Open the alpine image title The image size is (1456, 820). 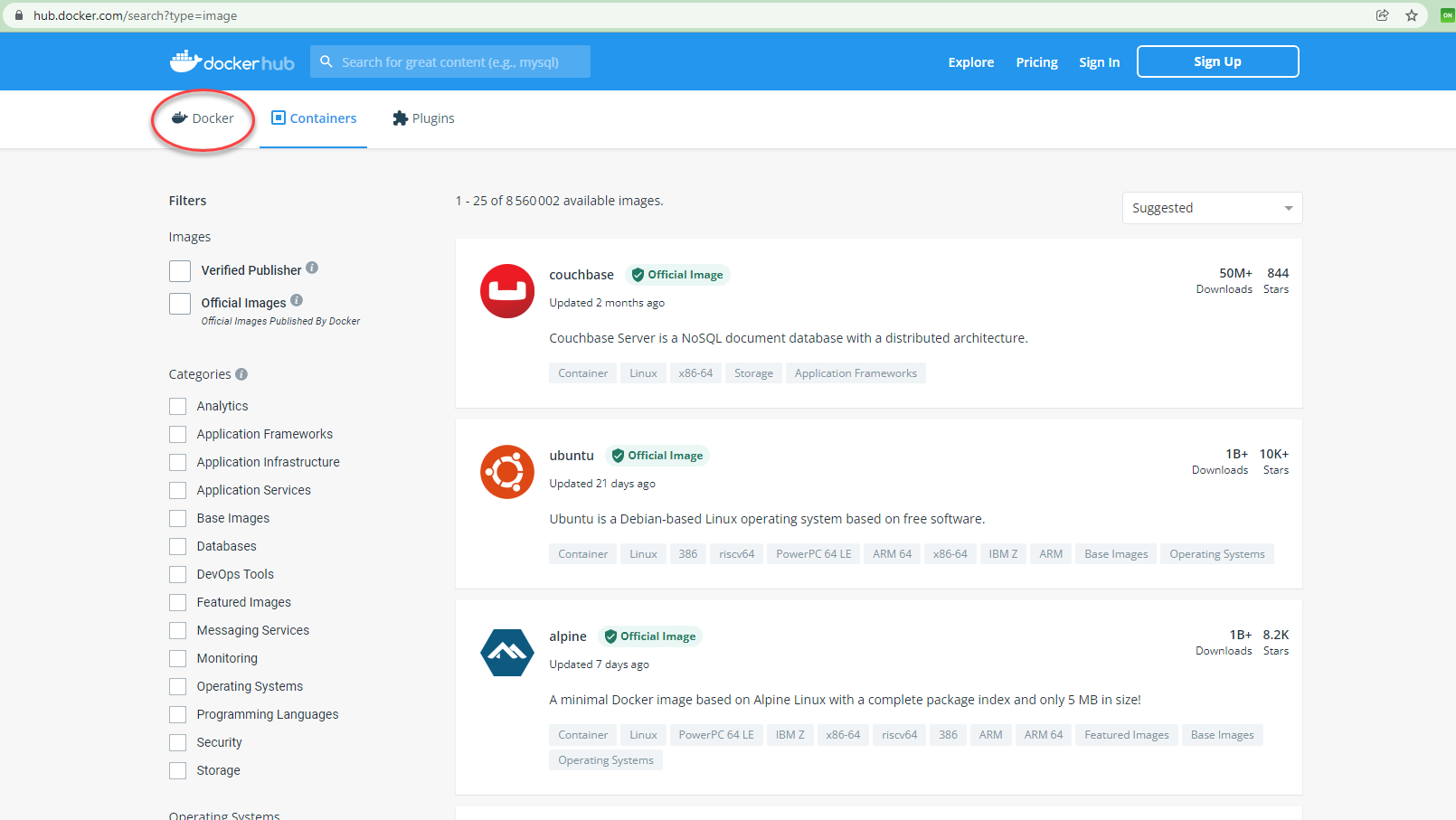pos(568,636)
